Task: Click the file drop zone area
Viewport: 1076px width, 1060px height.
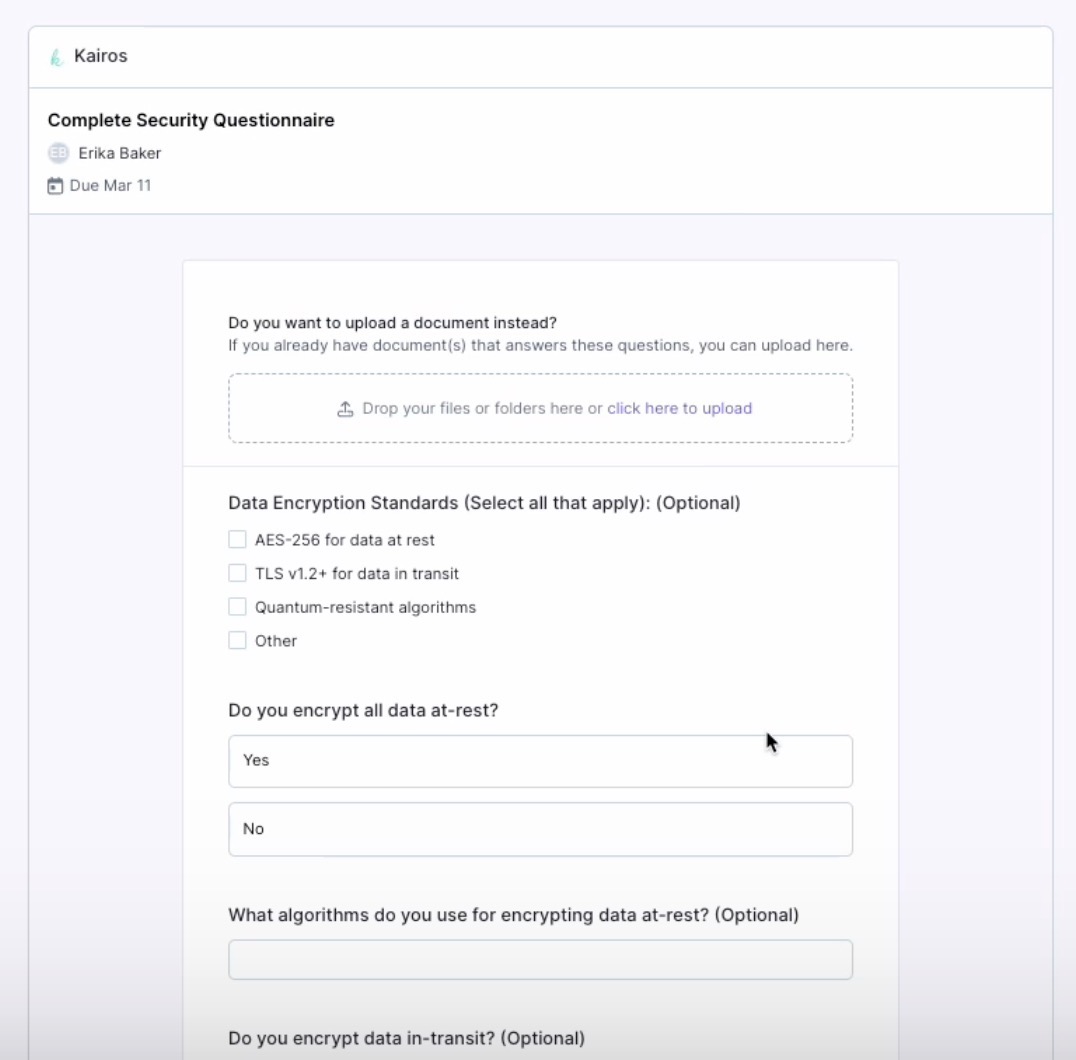Action: pos(541,408)
